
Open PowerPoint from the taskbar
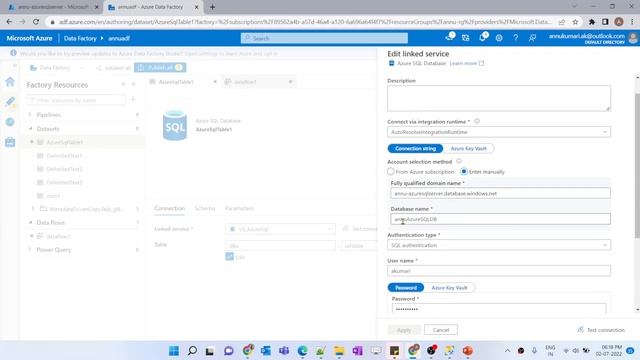[x=468, y=351]
